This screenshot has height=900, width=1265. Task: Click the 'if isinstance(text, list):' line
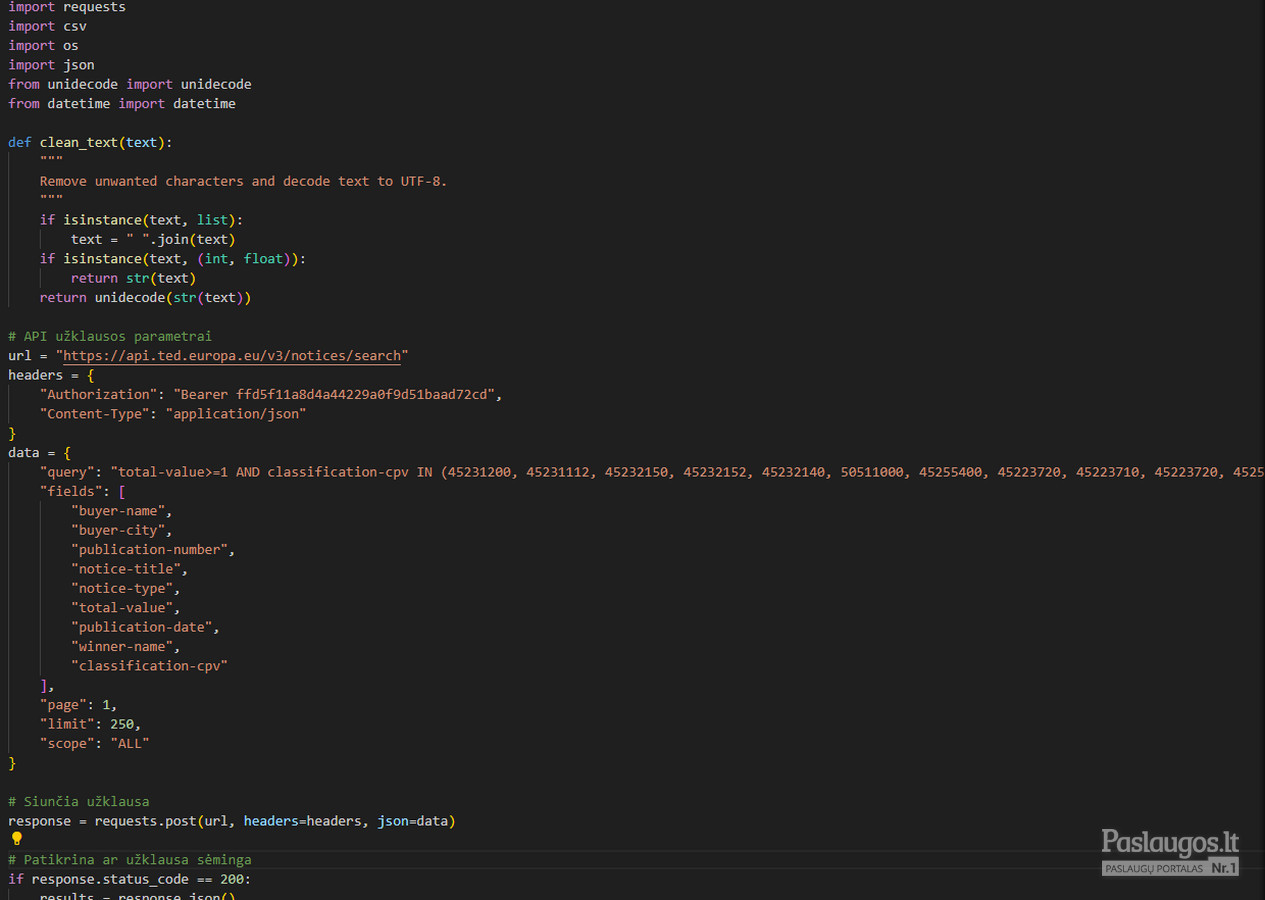[141, 220]
